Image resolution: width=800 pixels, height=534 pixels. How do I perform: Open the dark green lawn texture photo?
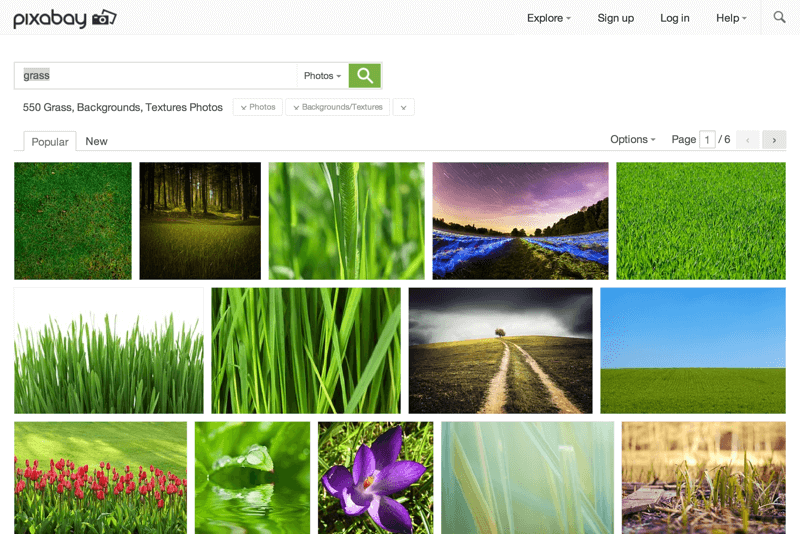point(73,221)
